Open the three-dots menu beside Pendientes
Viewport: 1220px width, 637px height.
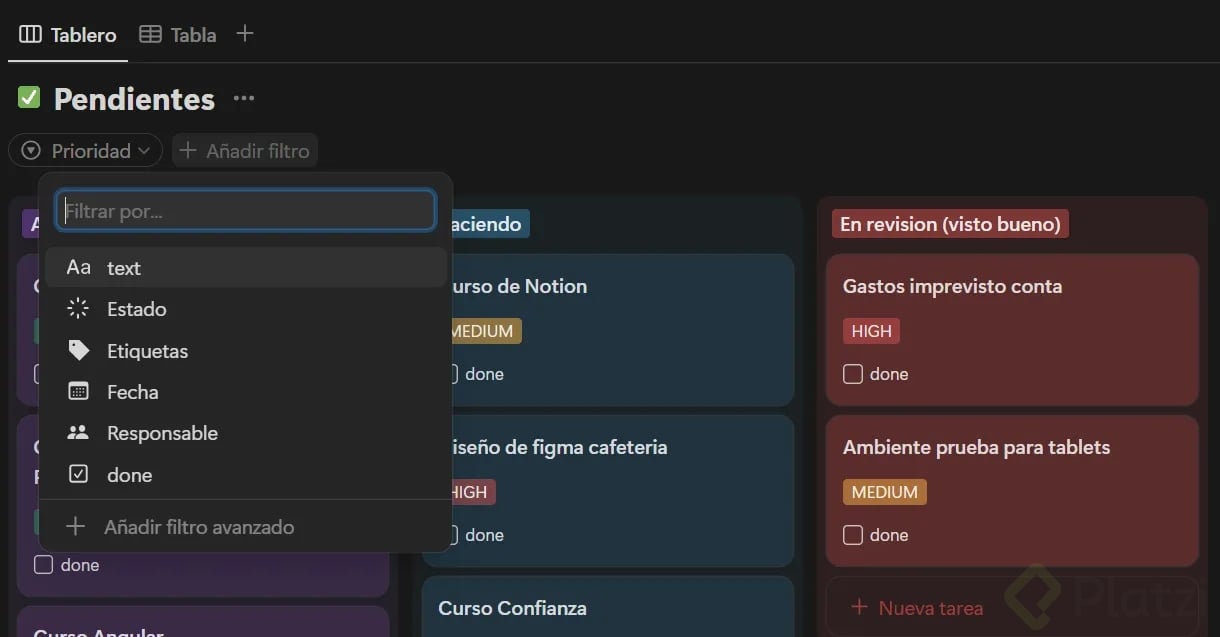coord(244,98)
